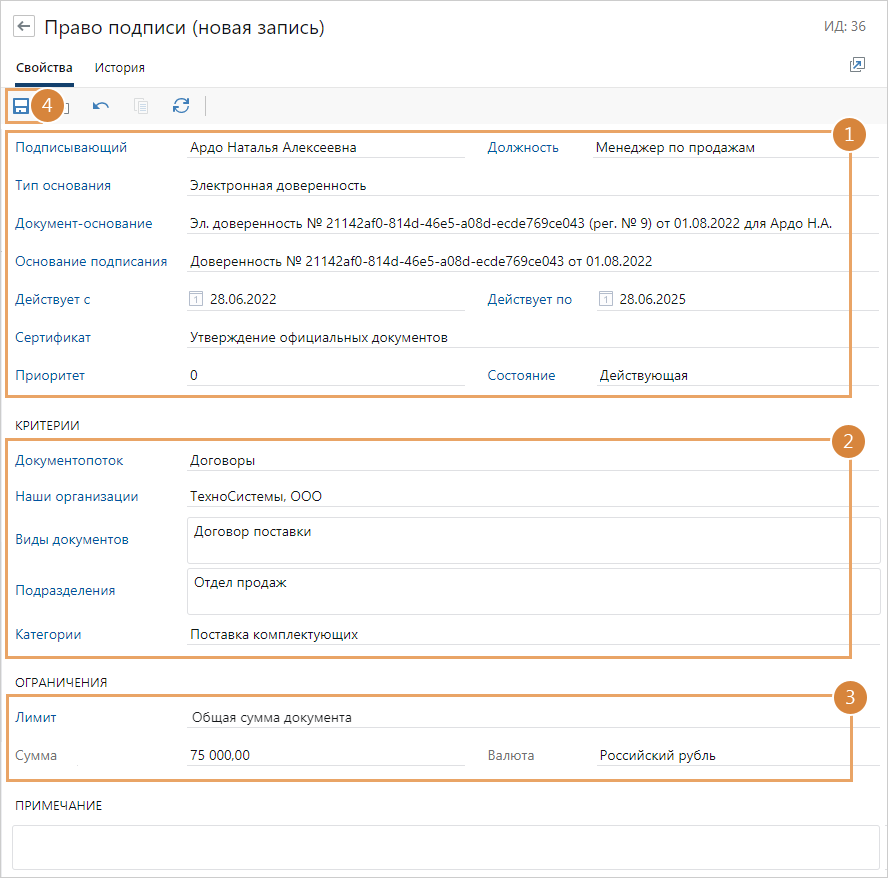The width and height of the screenshot is (888, 878).
Task: Click the 'Приоритет' input field
Action: [325, 376]
